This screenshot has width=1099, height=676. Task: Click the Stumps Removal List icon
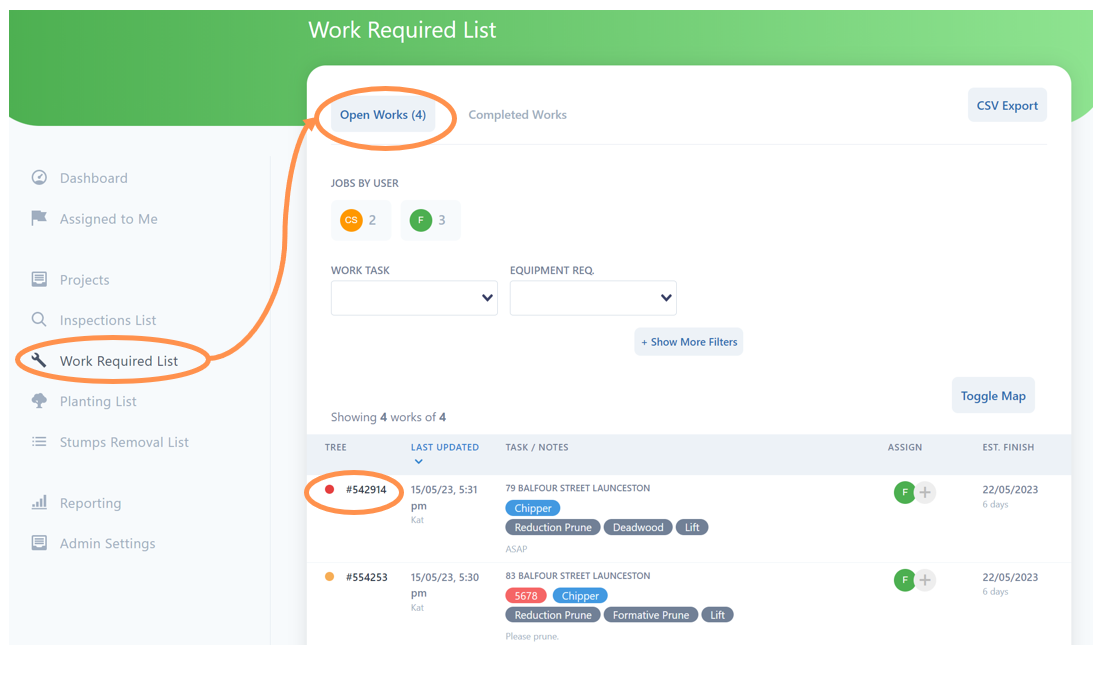point(39,441)
